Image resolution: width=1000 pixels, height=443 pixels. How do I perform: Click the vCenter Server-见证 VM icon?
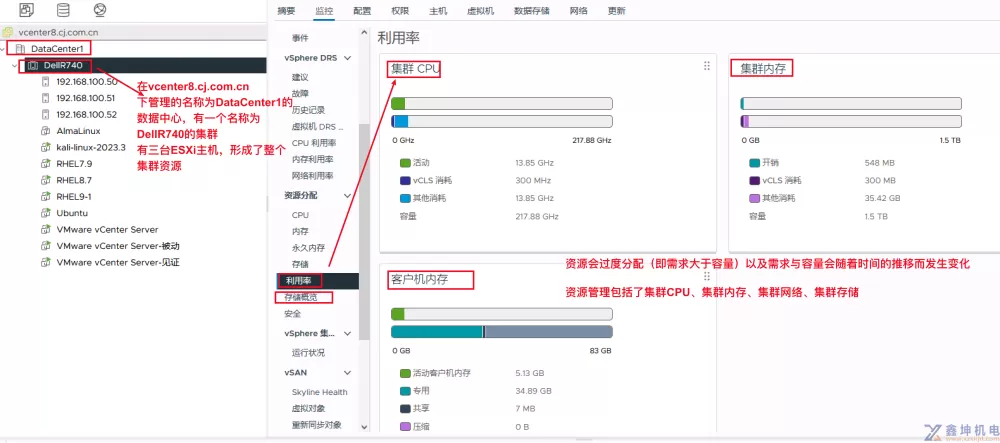[x=45, y=262]
